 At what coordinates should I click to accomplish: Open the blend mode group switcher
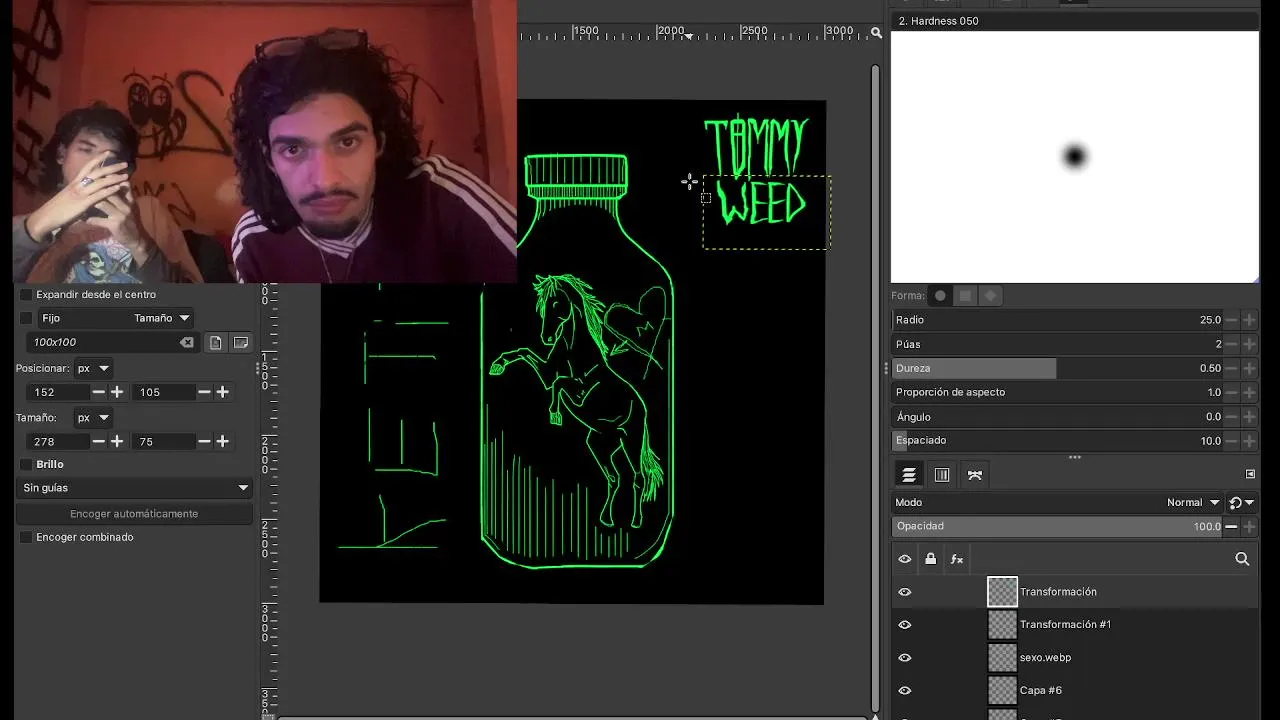pyautogui.click(x=1241, y=503)
